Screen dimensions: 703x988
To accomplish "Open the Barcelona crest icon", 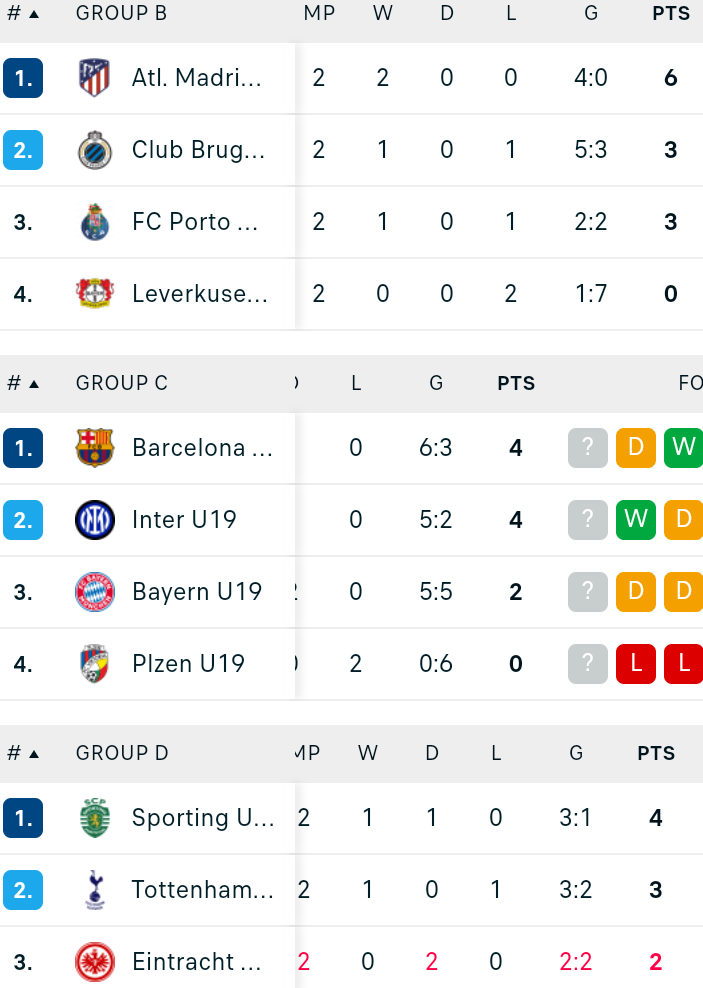I will tap(94, 448).
